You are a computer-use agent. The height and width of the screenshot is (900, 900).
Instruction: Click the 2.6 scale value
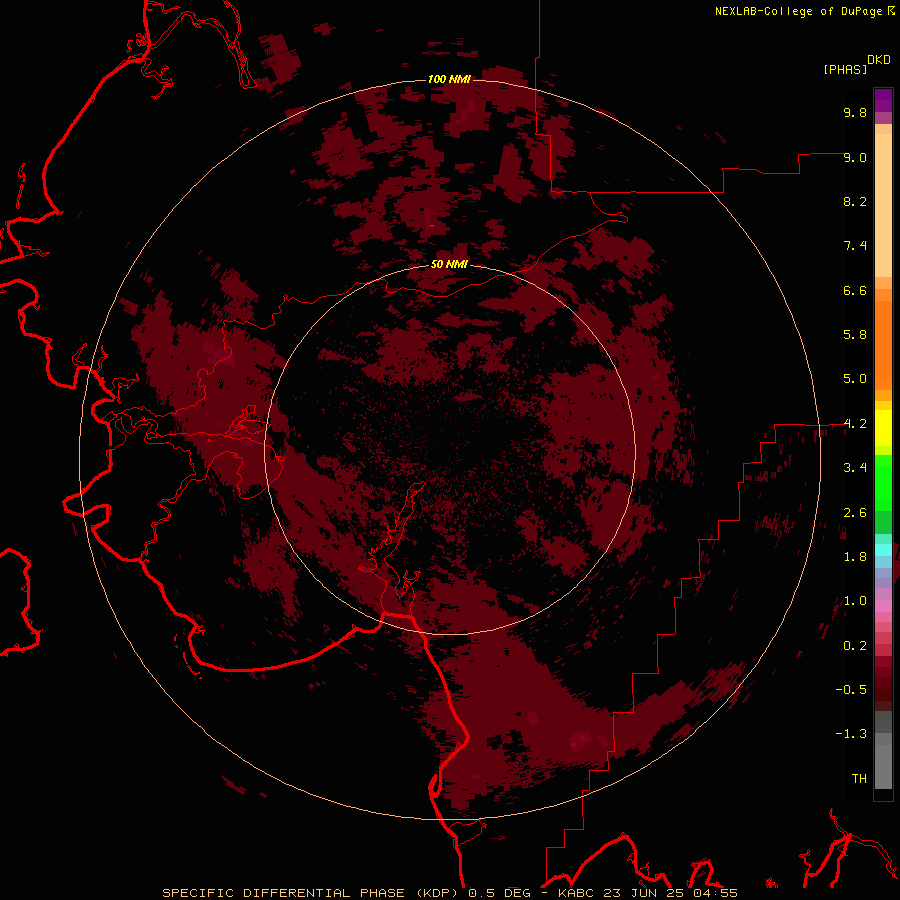[x=855, y=513]
